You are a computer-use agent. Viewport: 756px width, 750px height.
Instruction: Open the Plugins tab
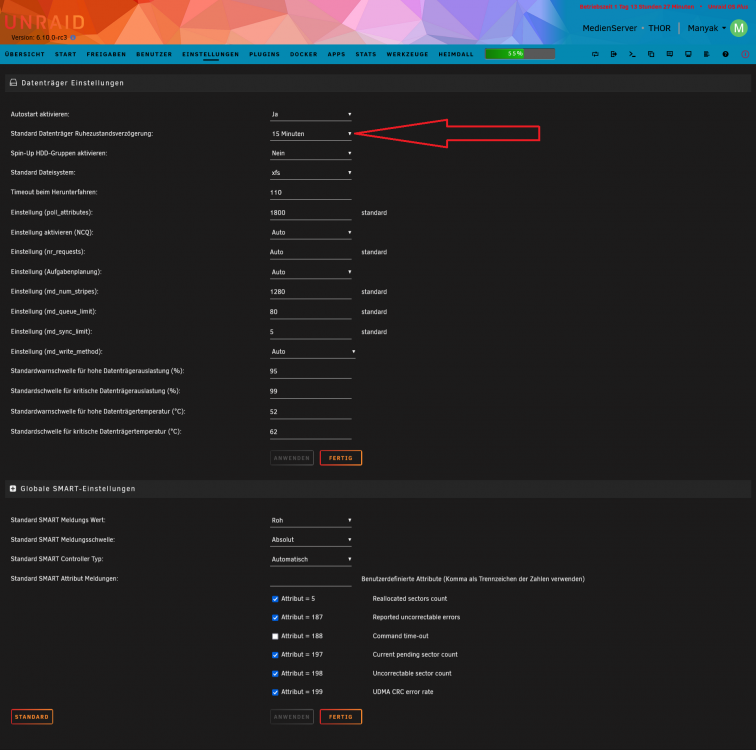264,54
